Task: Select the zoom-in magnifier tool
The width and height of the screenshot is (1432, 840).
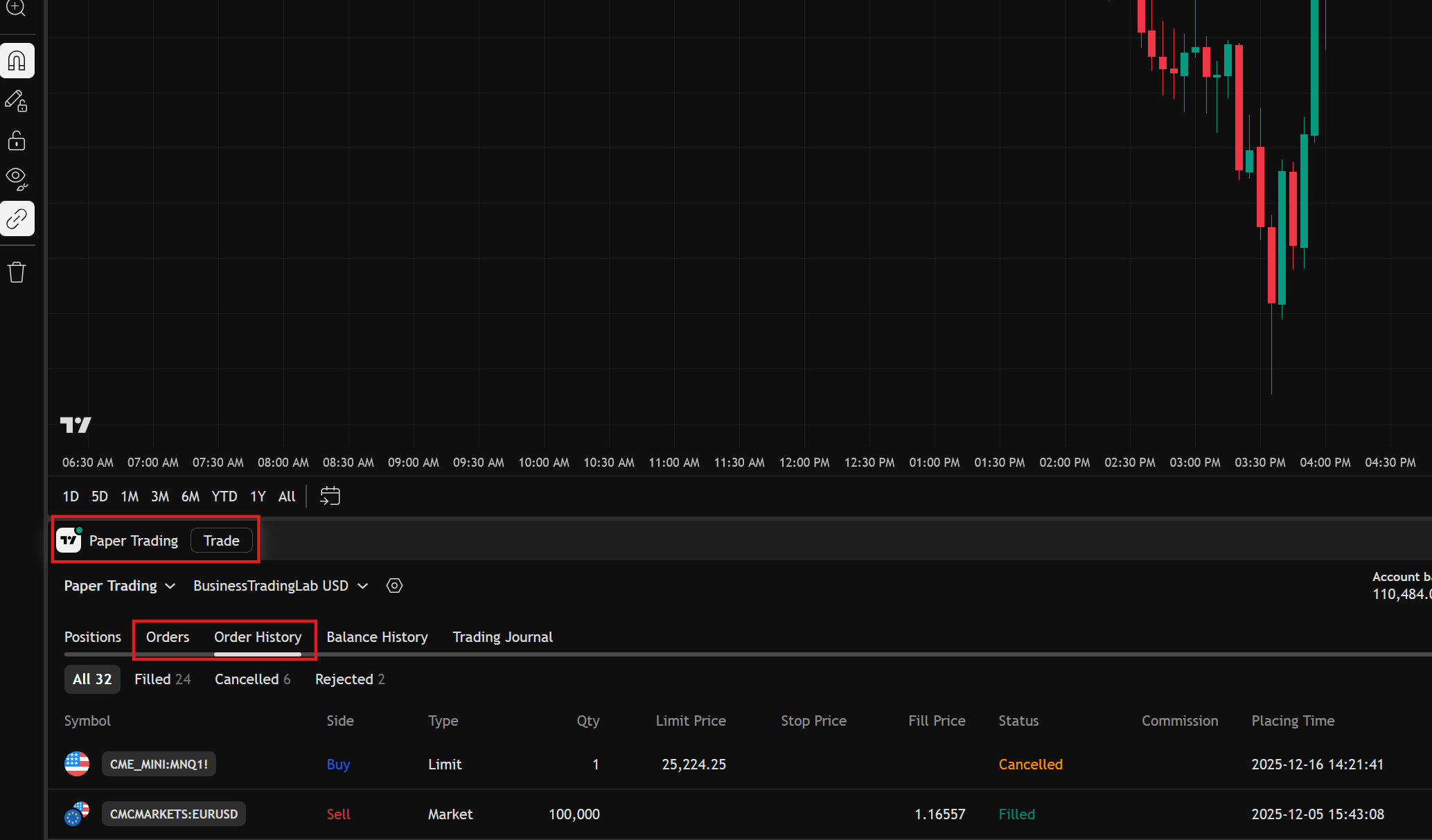Action: (x=15, y=9)
